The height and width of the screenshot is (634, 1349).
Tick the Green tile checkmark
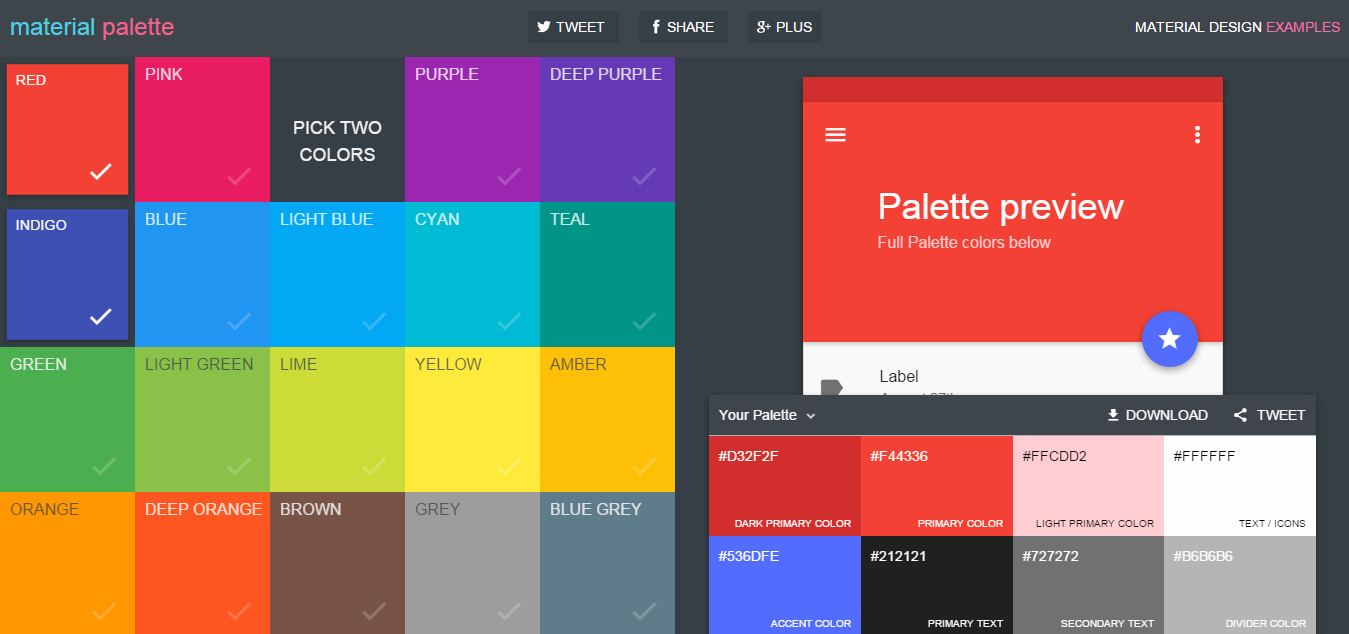pos(104,467)
